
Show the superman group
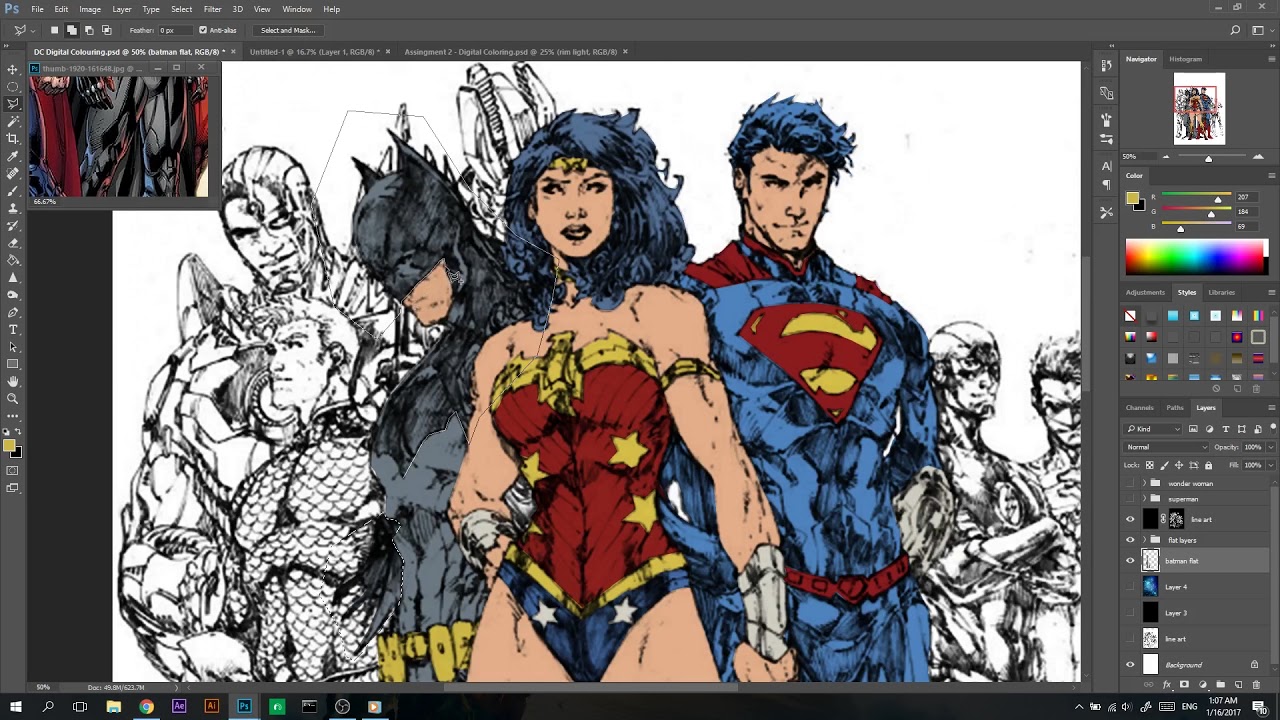point(1130,498)
